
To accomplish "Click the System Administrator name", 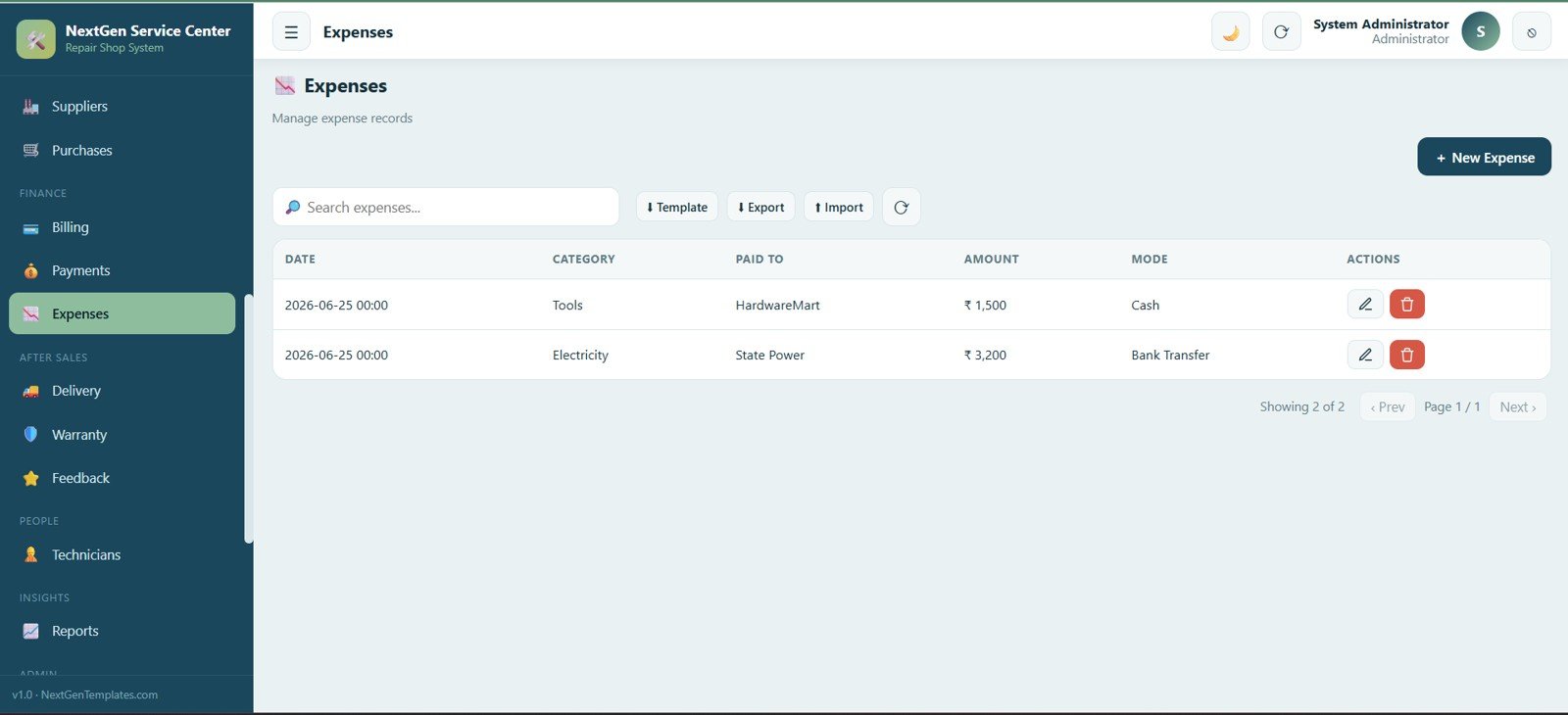I will pyautogui.click(x=1381, y=24).
